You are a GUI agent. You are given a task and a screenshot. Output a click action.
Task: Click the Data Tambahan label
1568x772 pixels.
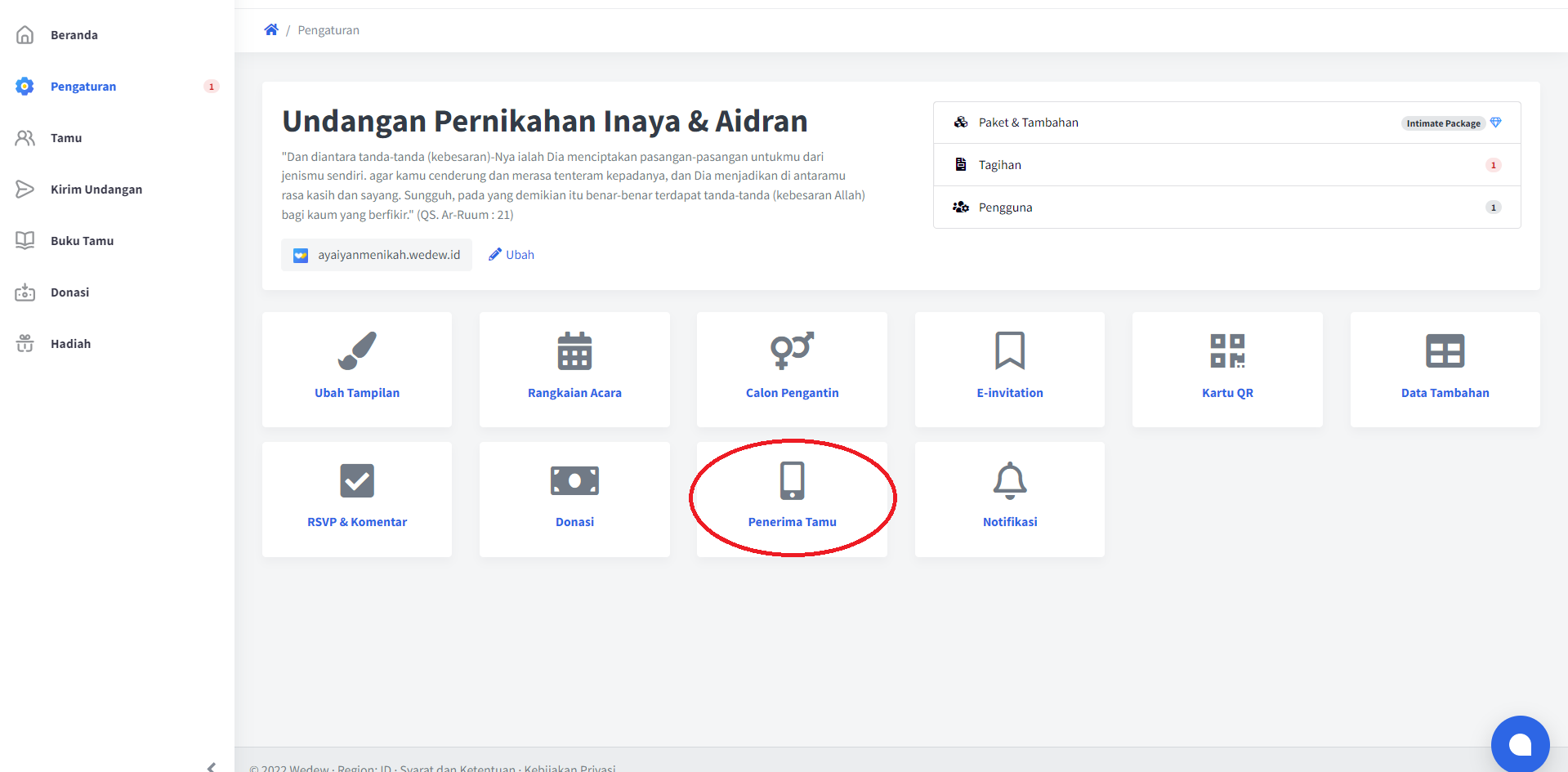point(1445,392)
